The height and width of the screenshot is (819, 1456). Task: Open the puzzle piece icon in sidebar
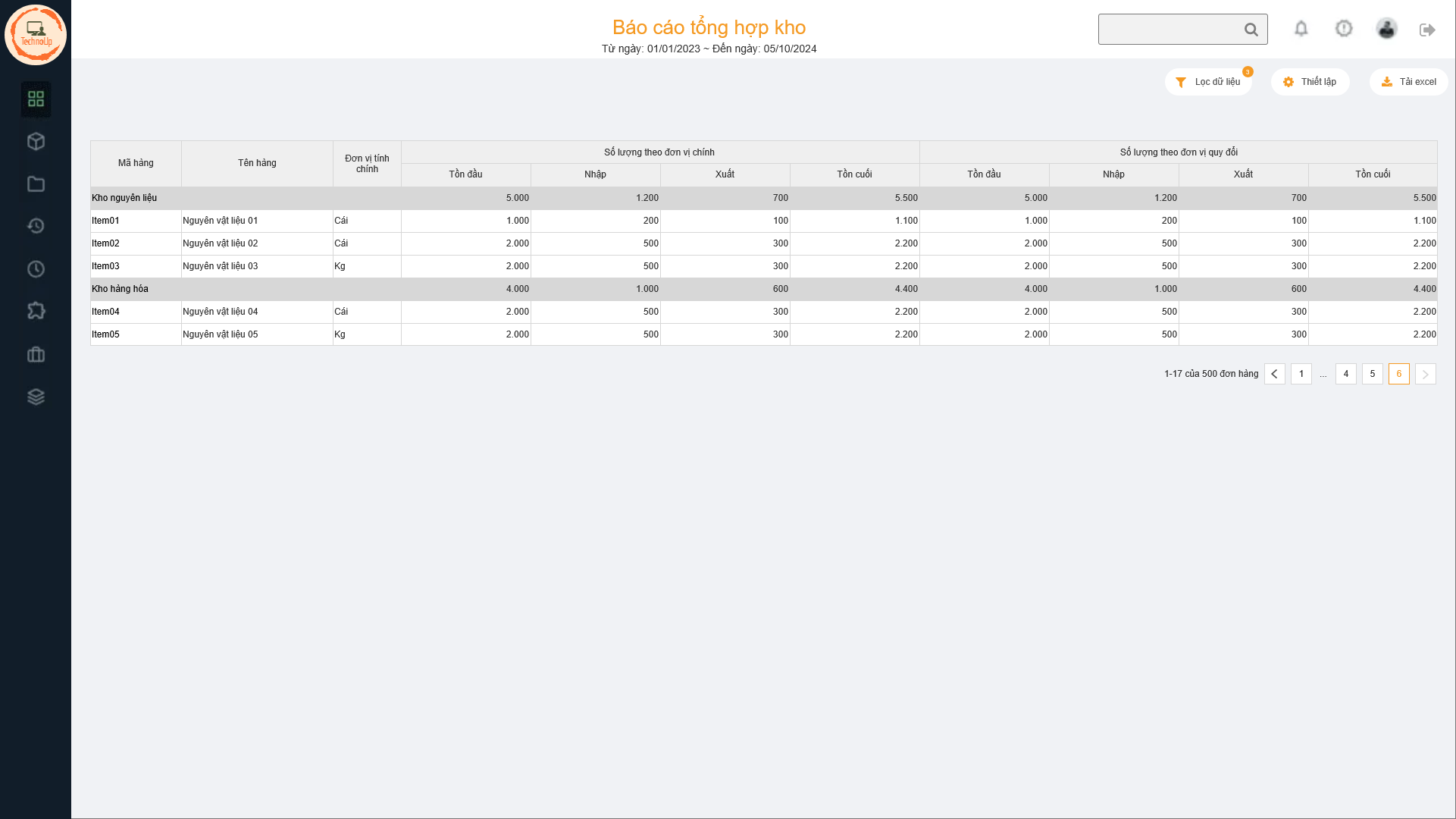coord(36,311)
